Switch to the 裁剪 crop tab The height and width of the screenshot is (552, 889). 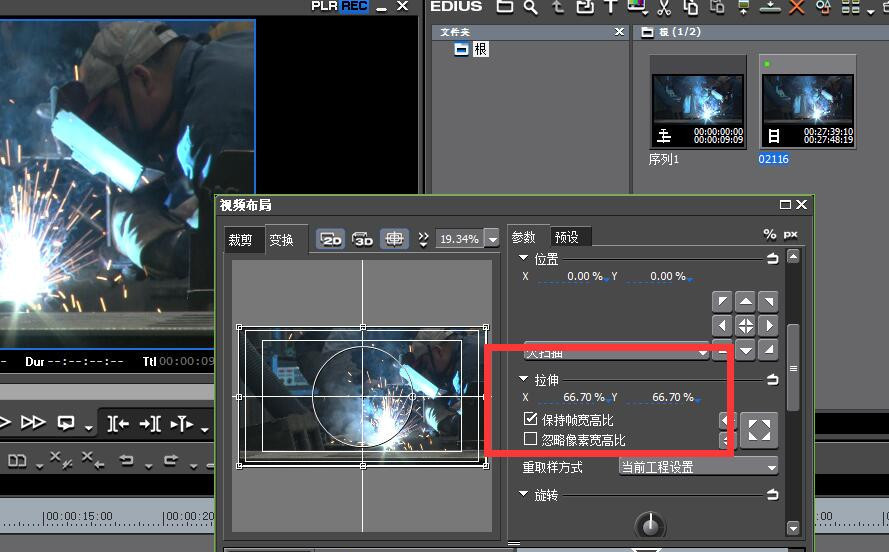[241, 240]
